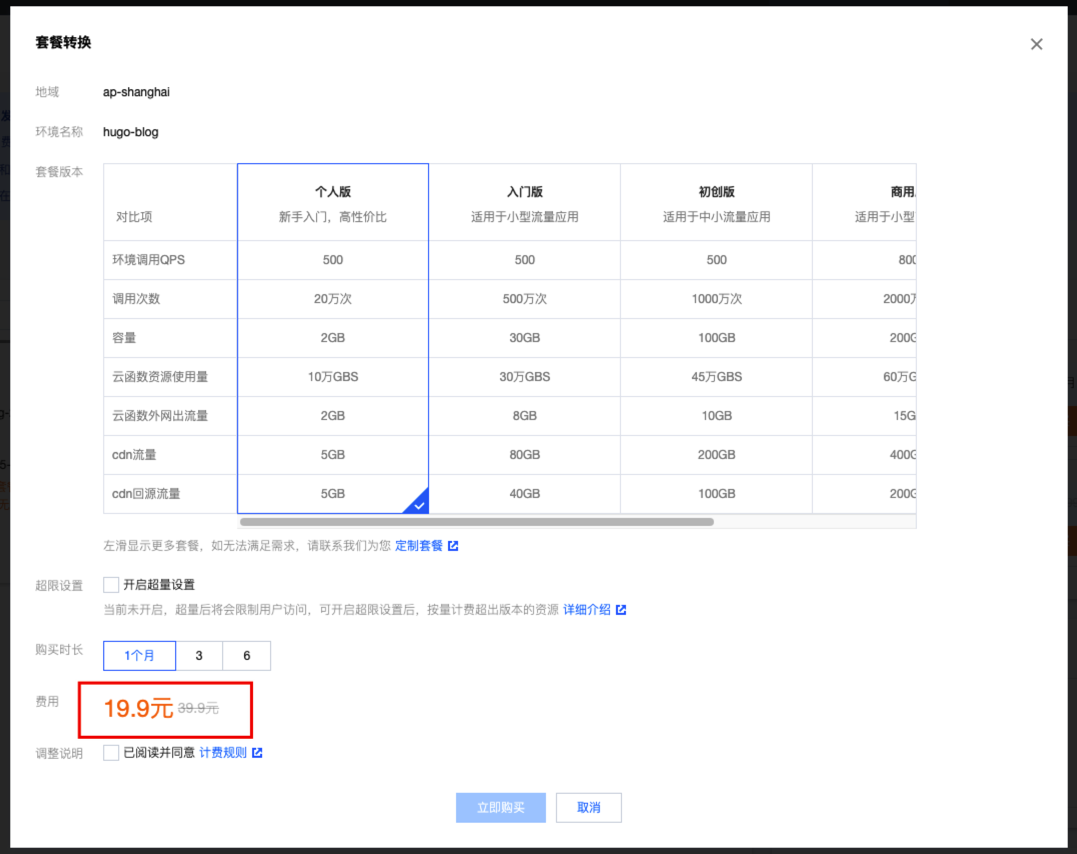The width and height of the screenshot is (1077, 854).
Task: Click the blue checkmark on 个人版
Action: (x=418, y=504)
